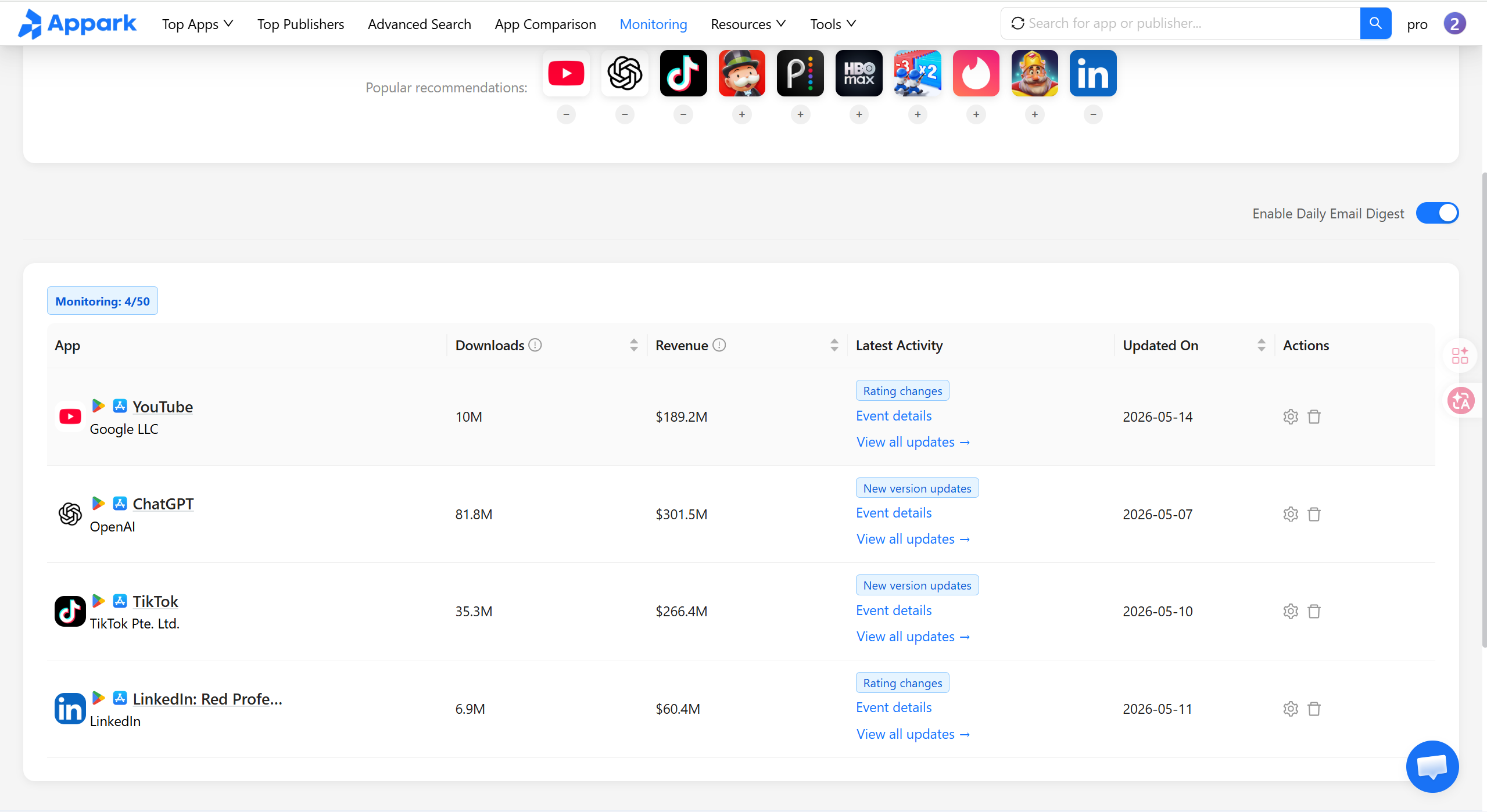Expand the Top Apps dropdown
The height and width of the screenshot is (812, 1487).
click(198, 24)
